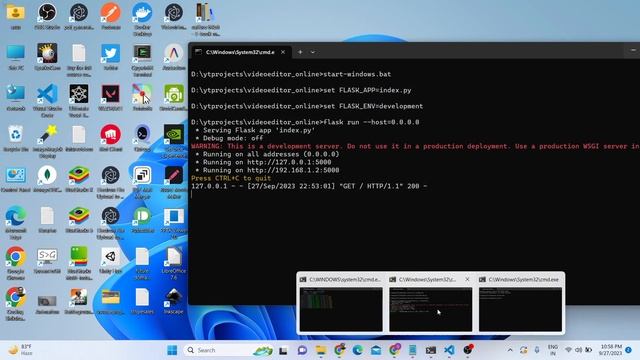640x360 pixels.
Task: Launch Visual Studio Code from desktop
Action: [47, 100]
